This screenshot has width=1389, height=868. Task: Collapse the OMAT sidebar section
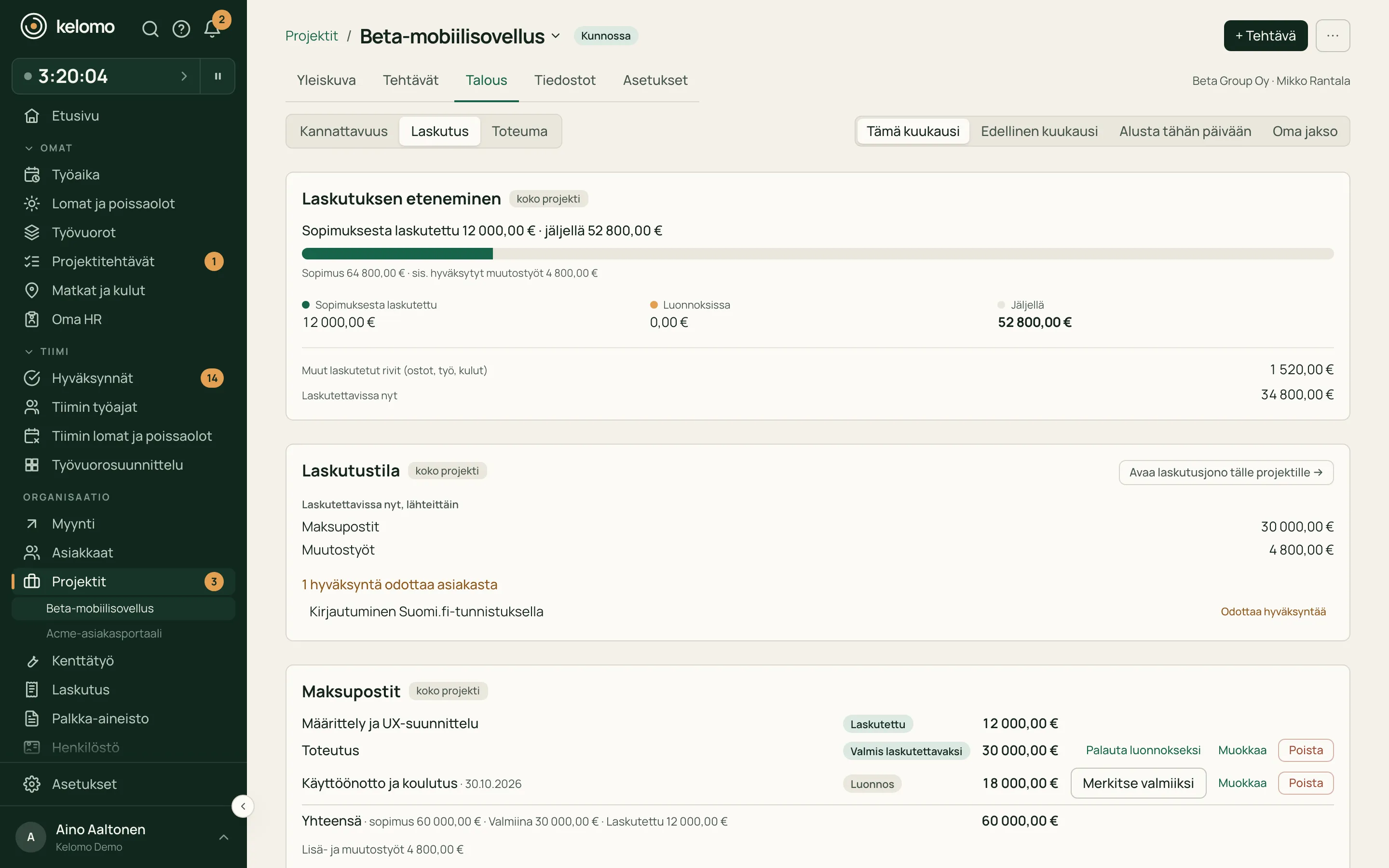tap(29, 148)
